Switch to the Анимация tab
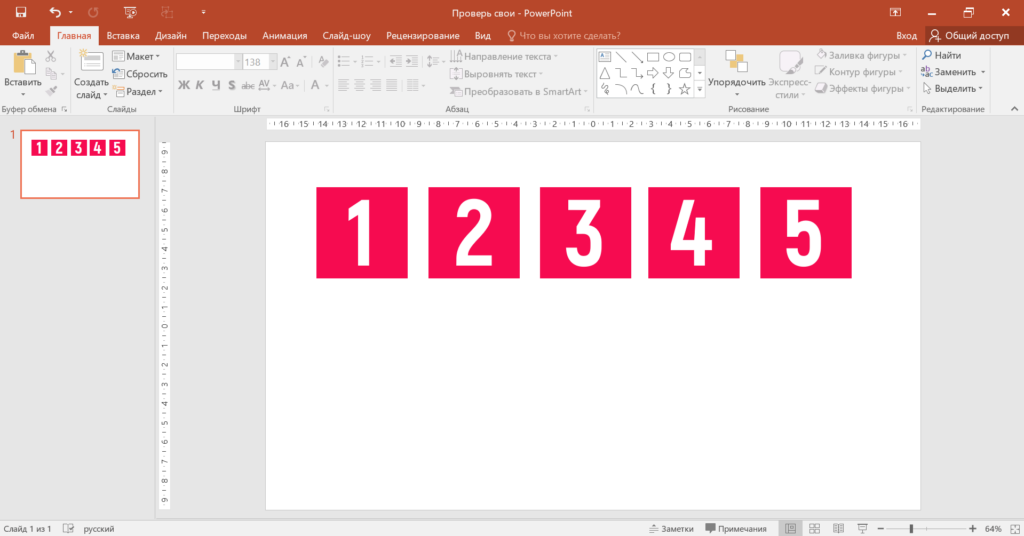The height and width of the screenshot is (536, 1024). pyautogui.click(x=285, y=35)
